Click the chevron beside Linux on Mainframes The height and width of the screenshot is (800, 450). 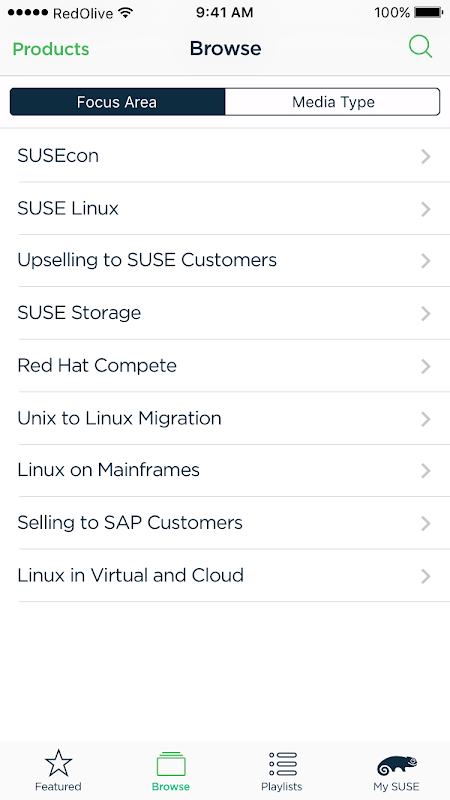pyautogui.click(x=426, y=470)
